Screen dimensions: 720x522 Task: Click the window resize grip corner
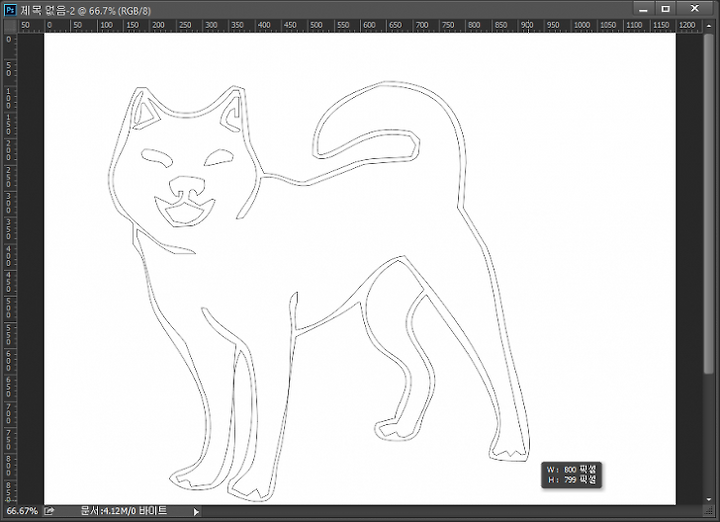pyautogui.click(x=709, y=511)
